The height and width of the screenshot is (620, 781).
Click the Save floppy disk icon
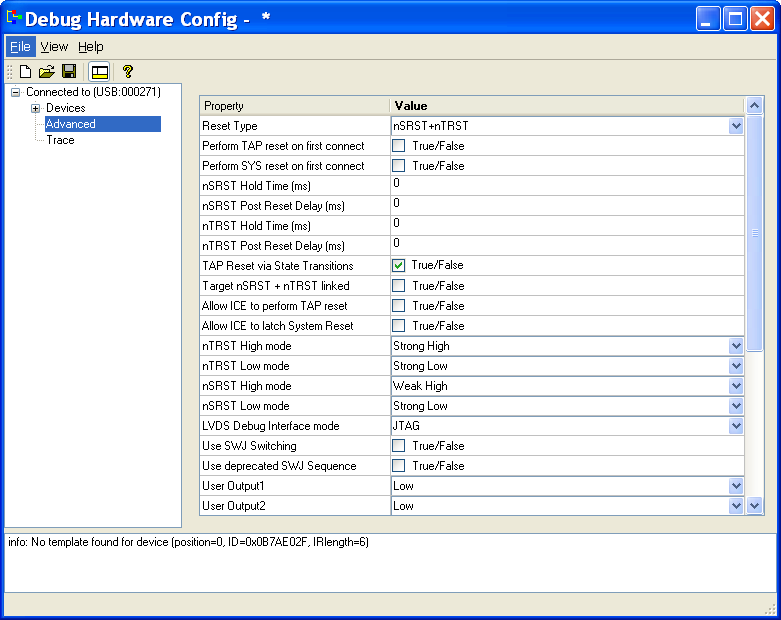[69, 72]
